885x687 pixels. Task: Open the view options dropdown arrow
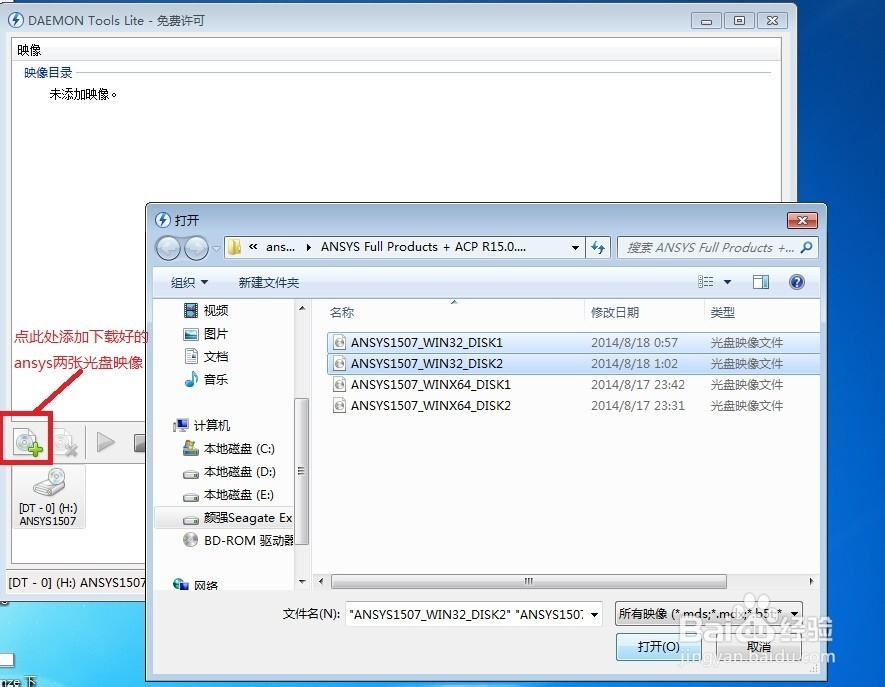tap(728, 282)
